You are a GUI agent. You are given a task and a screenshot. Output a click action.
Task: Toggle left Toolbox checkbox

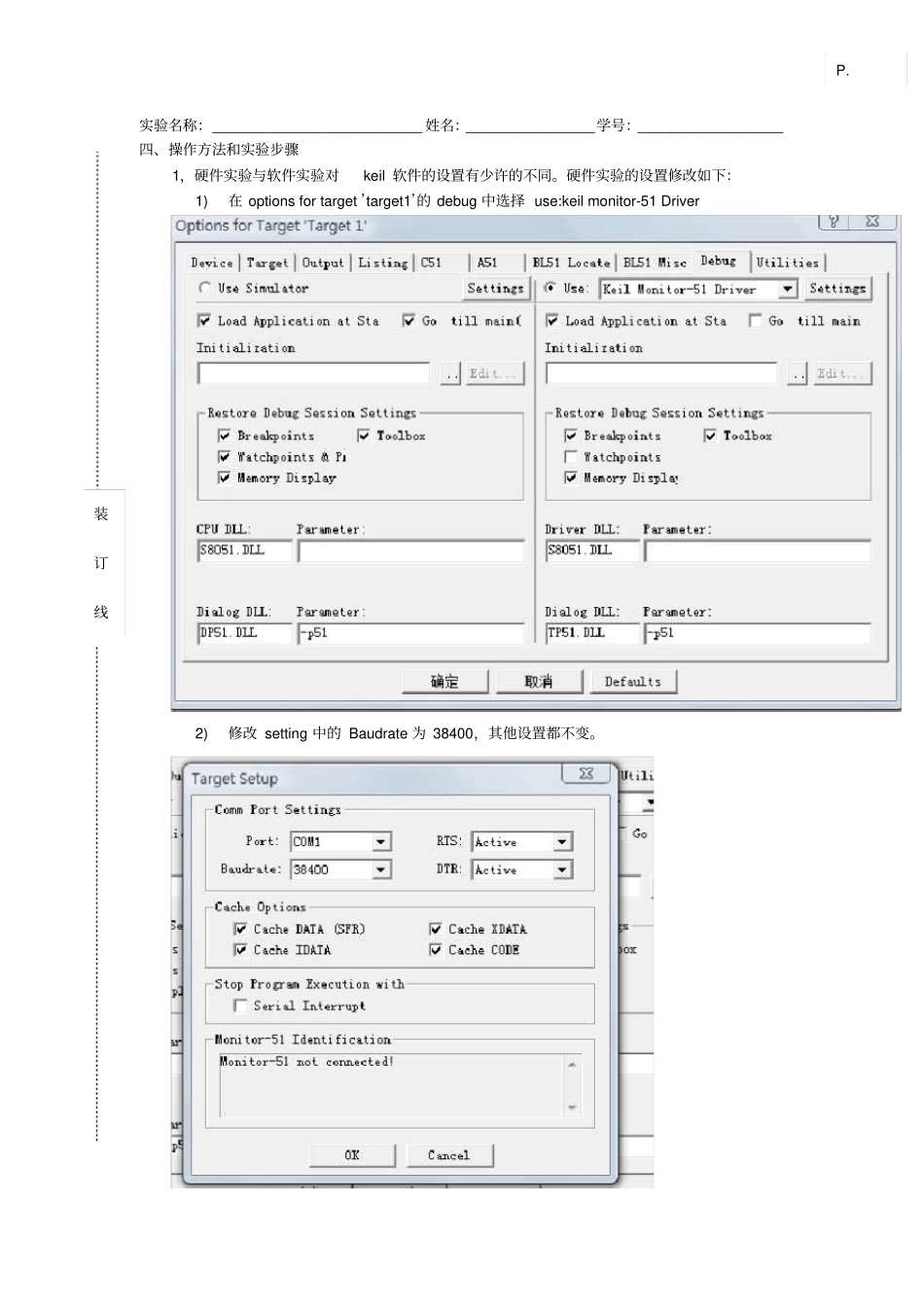(364, 436)
